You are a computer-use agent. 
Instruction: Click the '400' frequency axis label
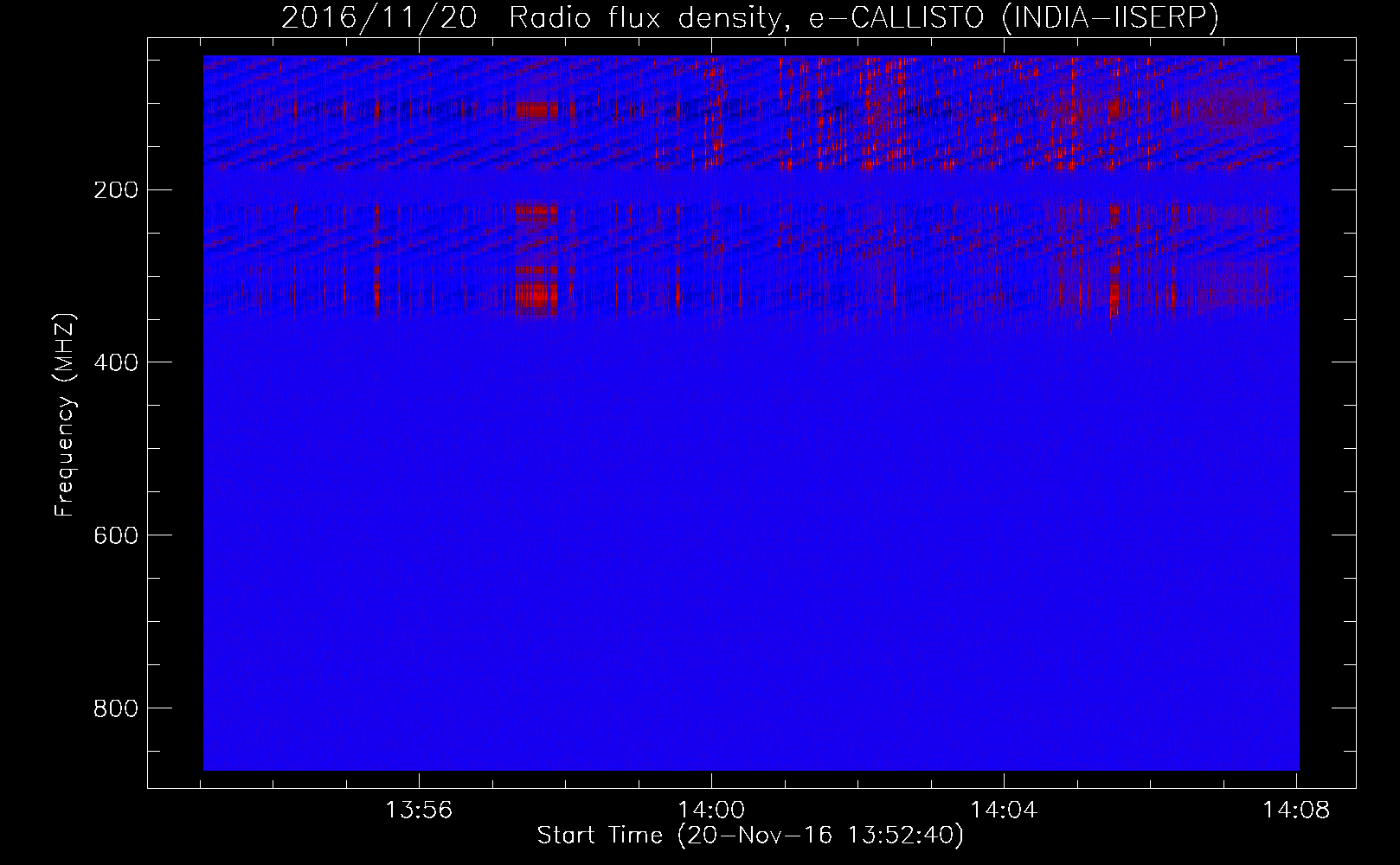115,363
